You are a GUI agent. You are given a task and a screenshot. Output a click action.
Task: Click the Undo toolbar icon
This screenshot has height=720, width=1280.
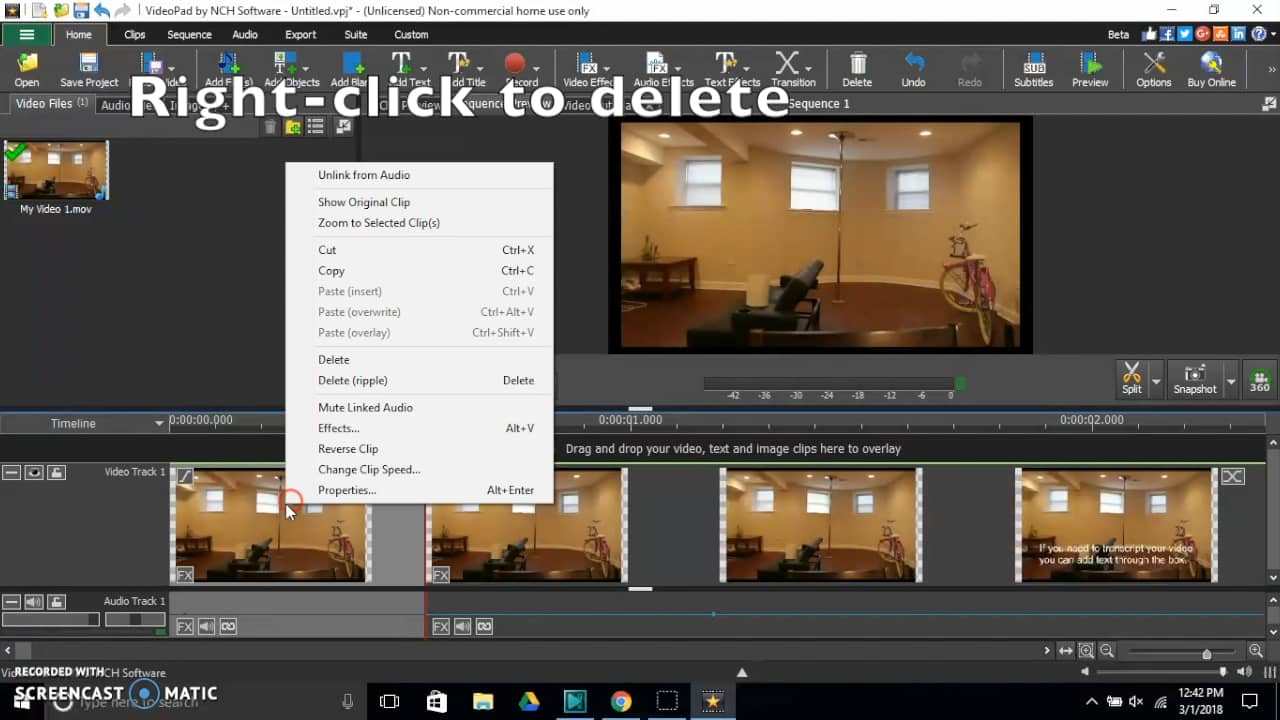tap(914, 64)
